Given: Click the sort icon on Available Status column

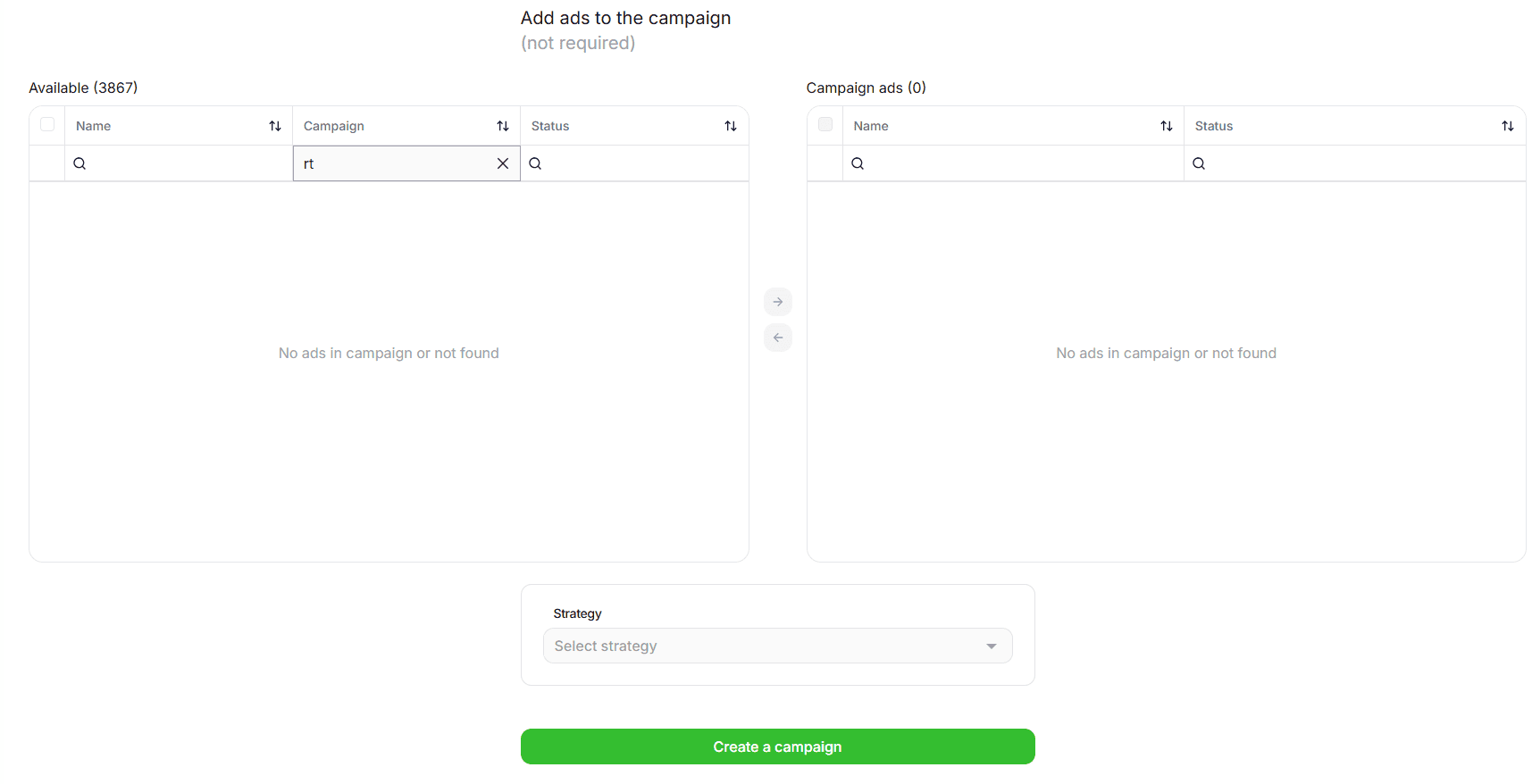Looking at the screenshot, I should point(731,126).
